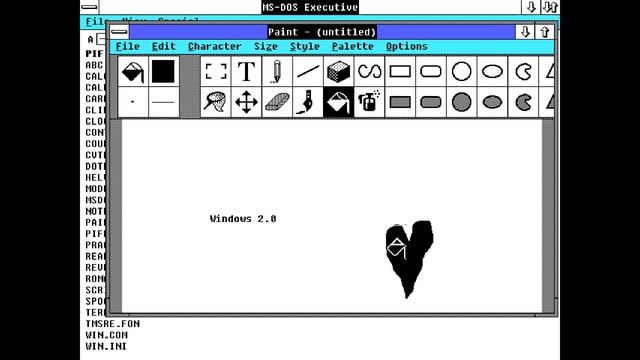The image size is (640, 360).
Task: Select the Spray can tool
Action: 369,102
